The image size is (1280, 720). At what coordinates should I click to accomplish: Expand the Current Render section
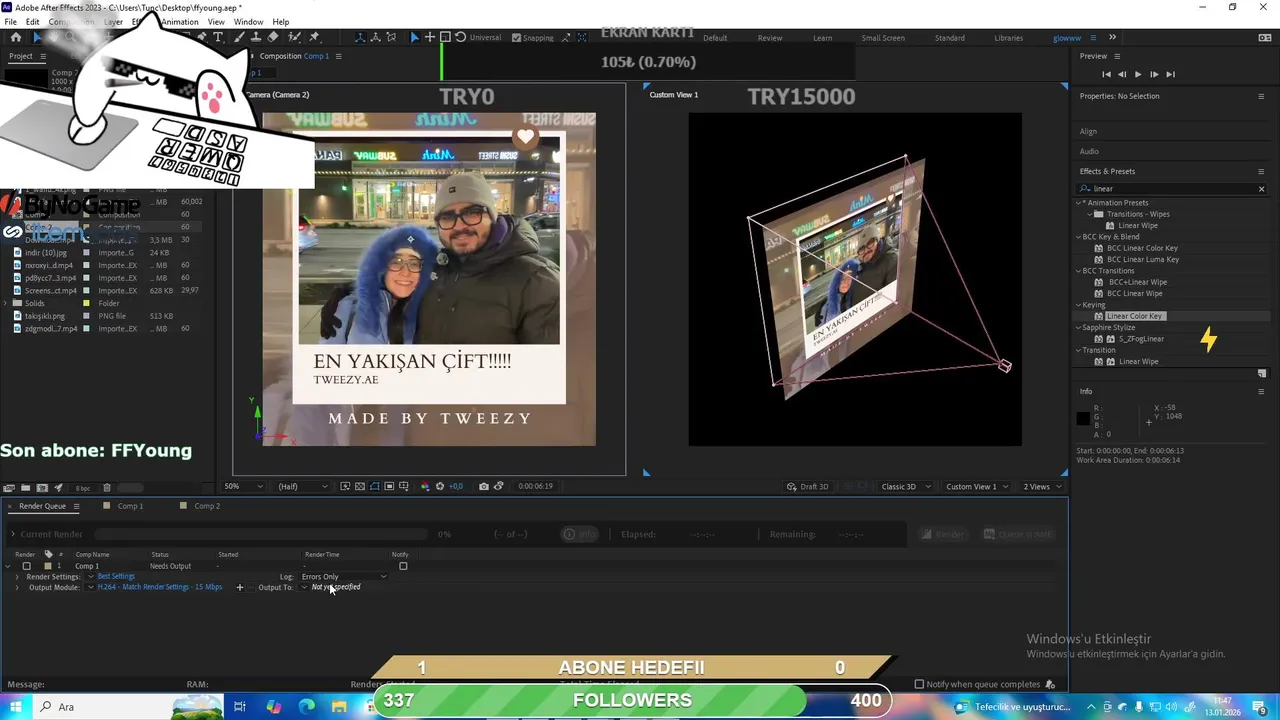(x=12, y=534)
